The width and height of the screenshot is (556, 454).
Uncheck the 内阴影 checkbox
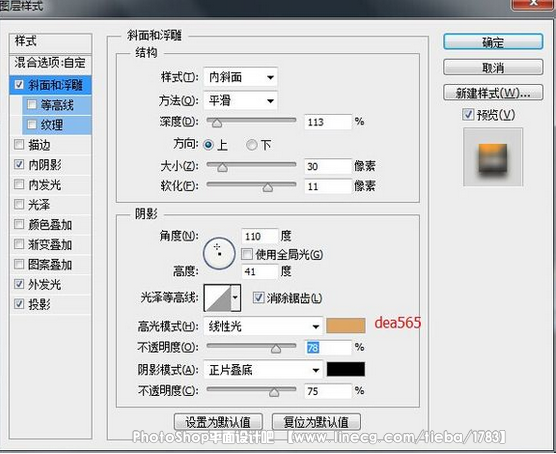(x=19, y=164)
